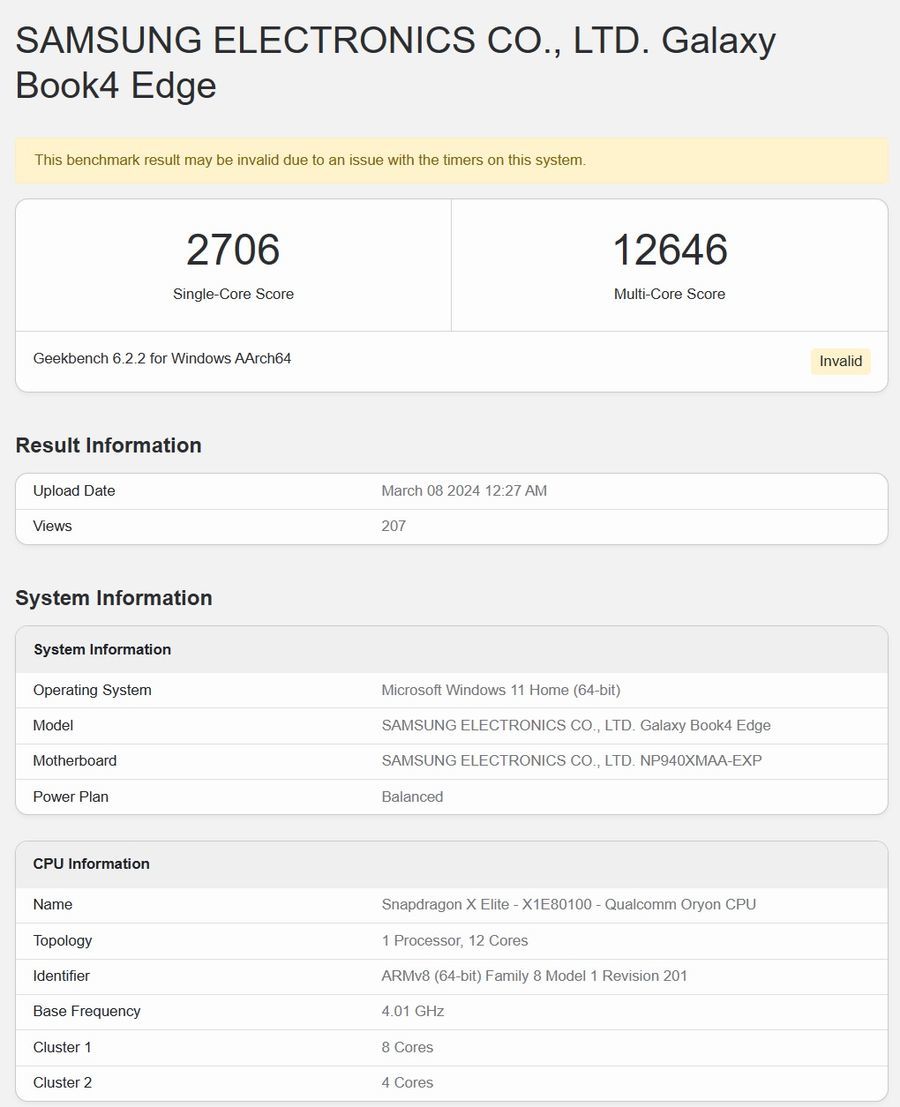Image resolution: width=900 pixels, height=1107 pixels.
Task: Click the ARMv8 identifier value
Action: click(534, 976)
